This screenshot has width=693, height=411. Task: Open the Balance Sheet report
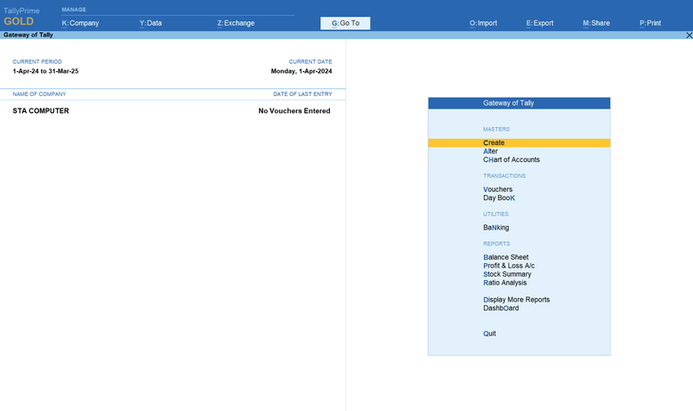click(x=506, y=257)
